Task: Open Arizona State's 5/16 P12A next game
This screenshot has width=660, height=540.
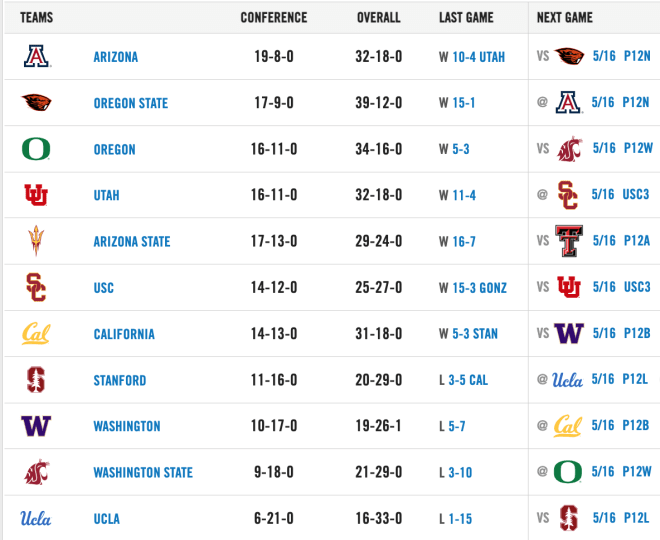Action: tap(621, 241)
